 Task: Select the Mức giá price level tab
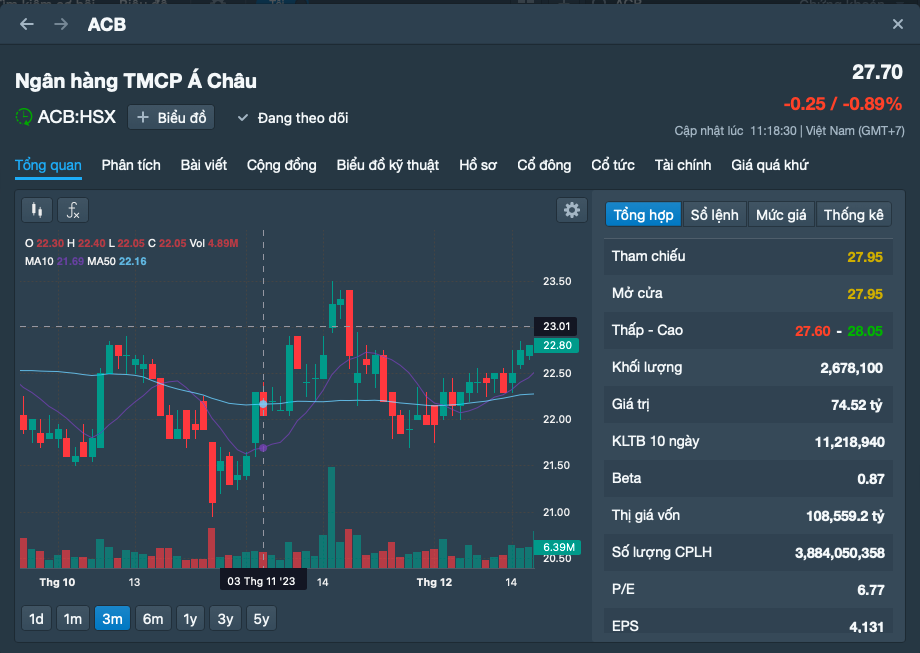click(x=781, y=215)
